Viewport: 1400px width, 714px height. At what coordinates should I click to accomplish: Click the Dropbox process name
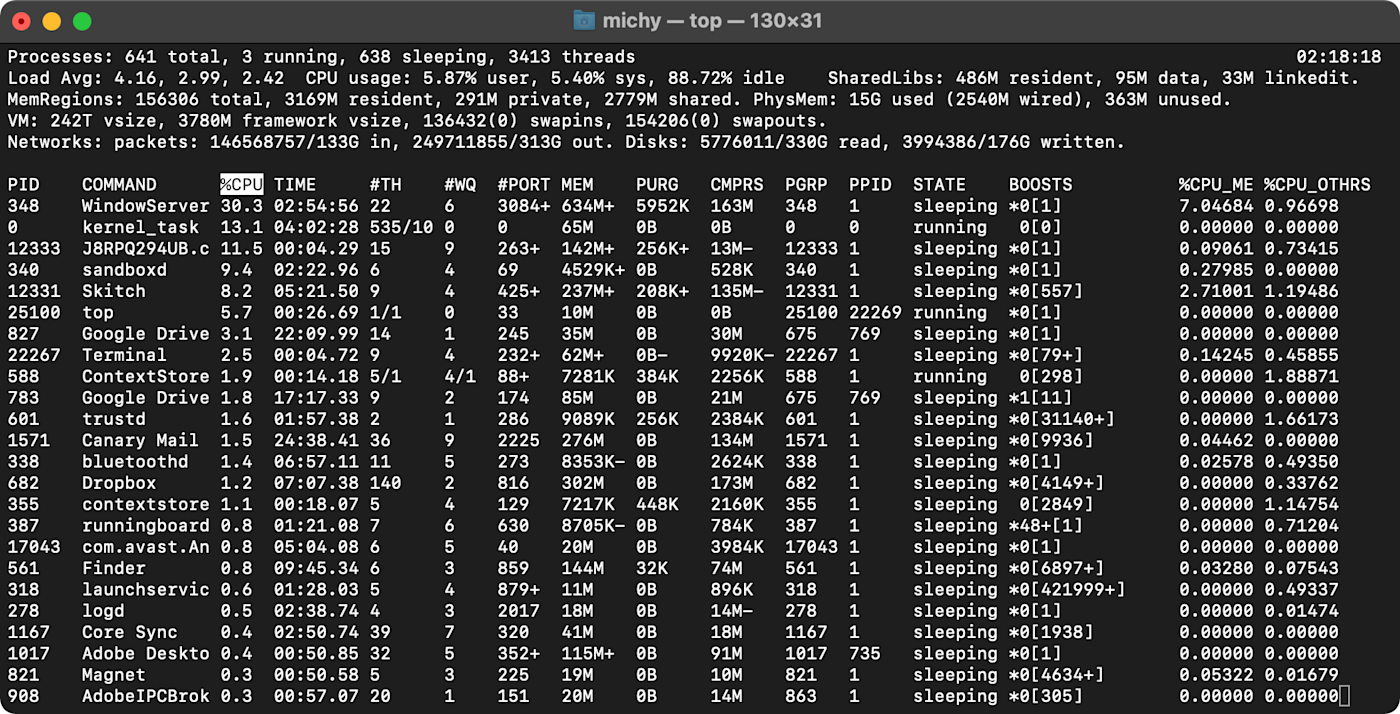[x=119, y=483]
